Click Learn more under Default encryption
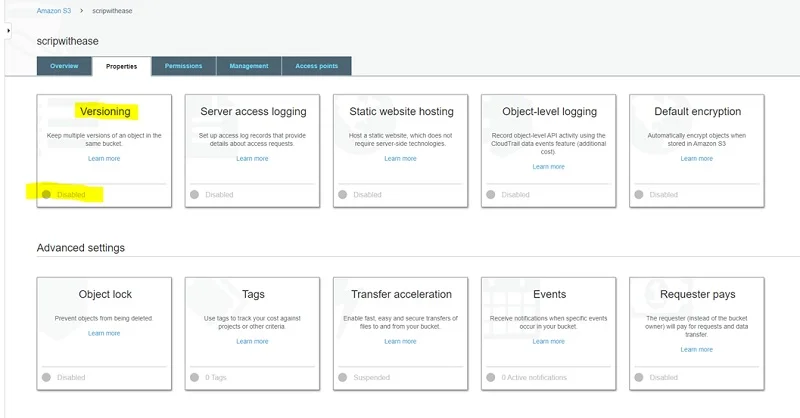Screen dimensions: 800x418 (696, 159)
